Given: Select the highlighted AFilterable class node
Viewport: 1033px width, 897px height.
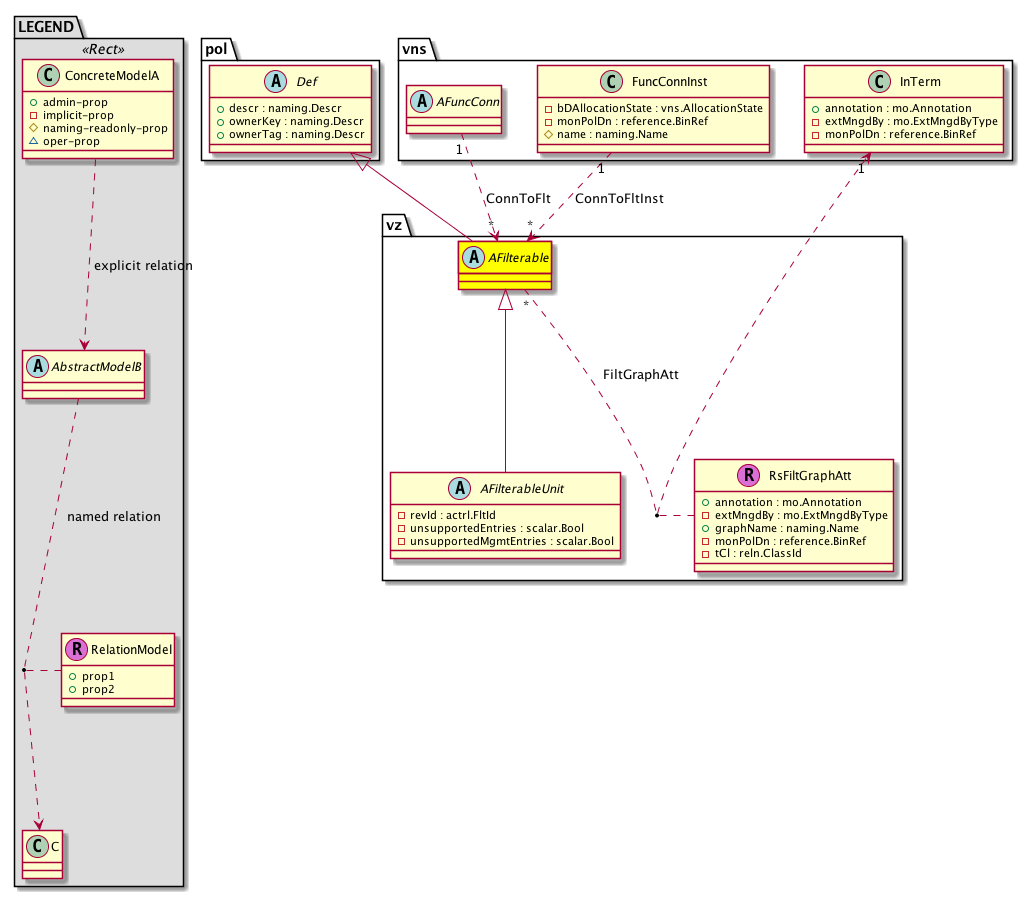Looking at the screenshot, I should click(x=505, y=268).
